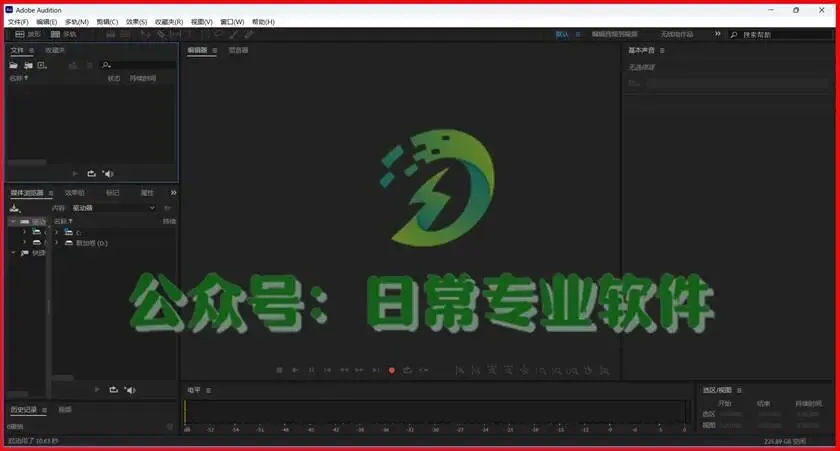Sort files by the 名称 column header

pos(18,78)
